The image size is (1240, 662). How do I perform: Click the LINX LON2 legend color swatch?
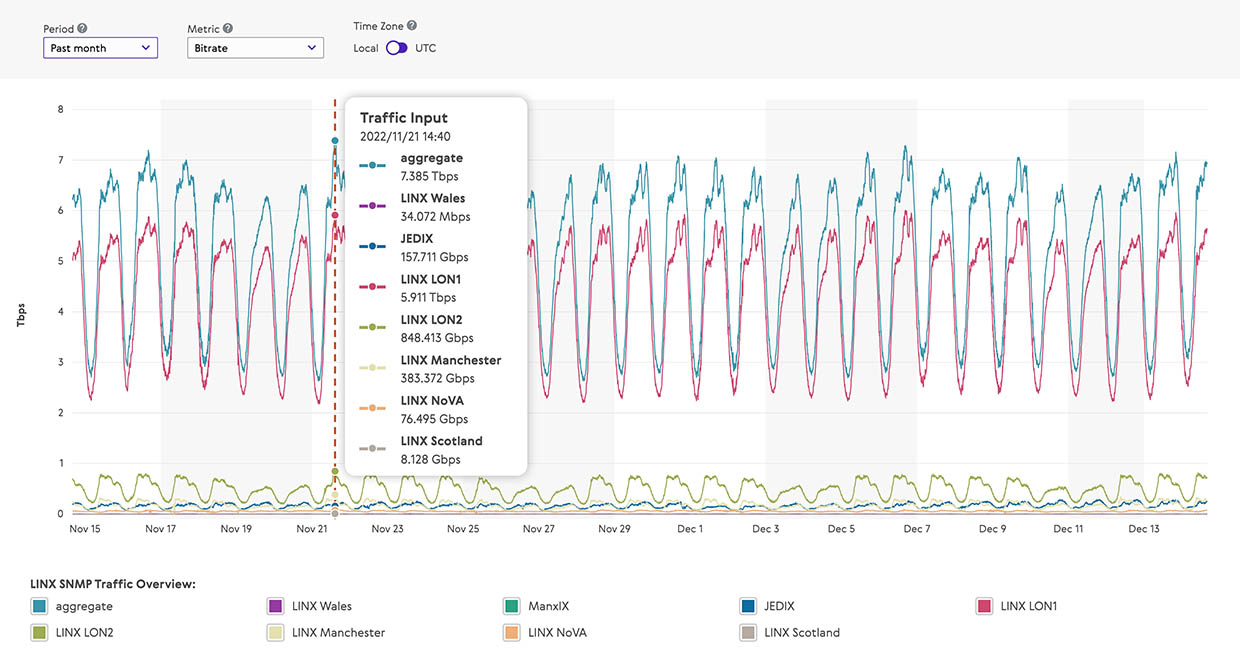(39, 632)
